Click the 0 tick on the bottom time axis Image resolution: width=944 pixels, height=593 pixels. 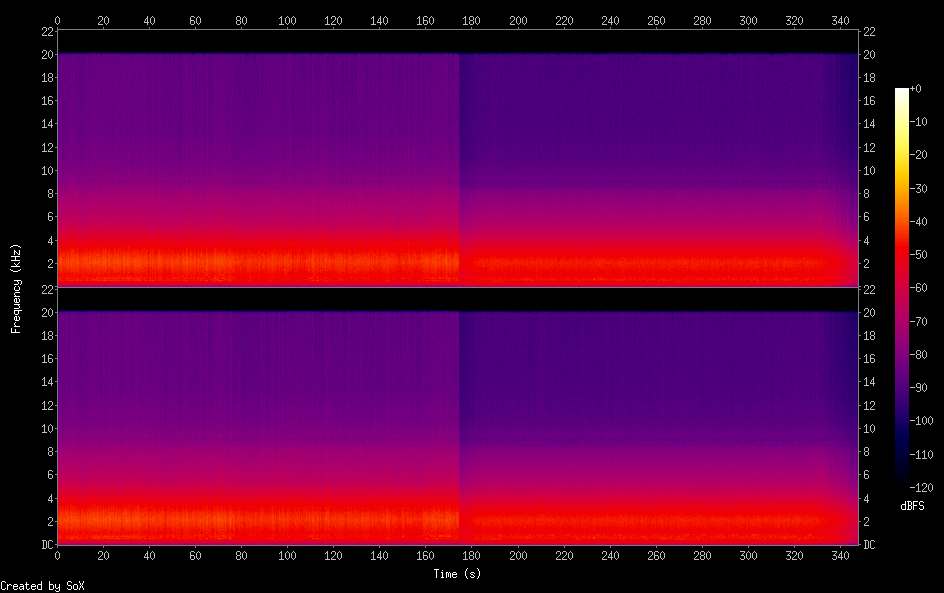pos(57,555)
